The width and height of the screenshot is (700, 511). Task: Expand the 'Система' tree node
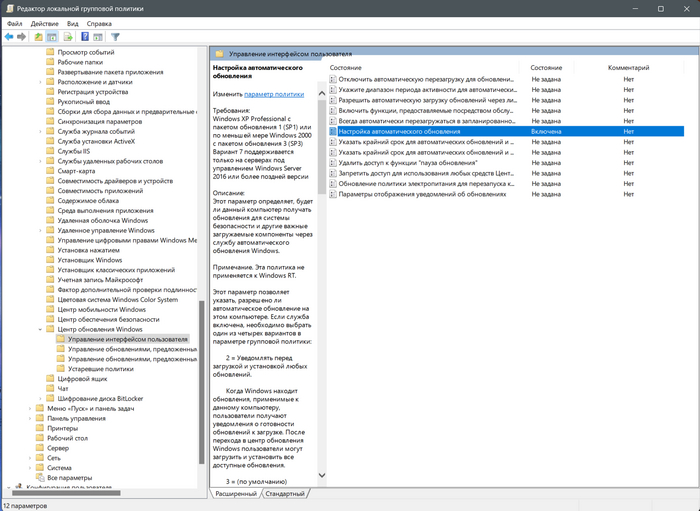click(x=28, y=468)
